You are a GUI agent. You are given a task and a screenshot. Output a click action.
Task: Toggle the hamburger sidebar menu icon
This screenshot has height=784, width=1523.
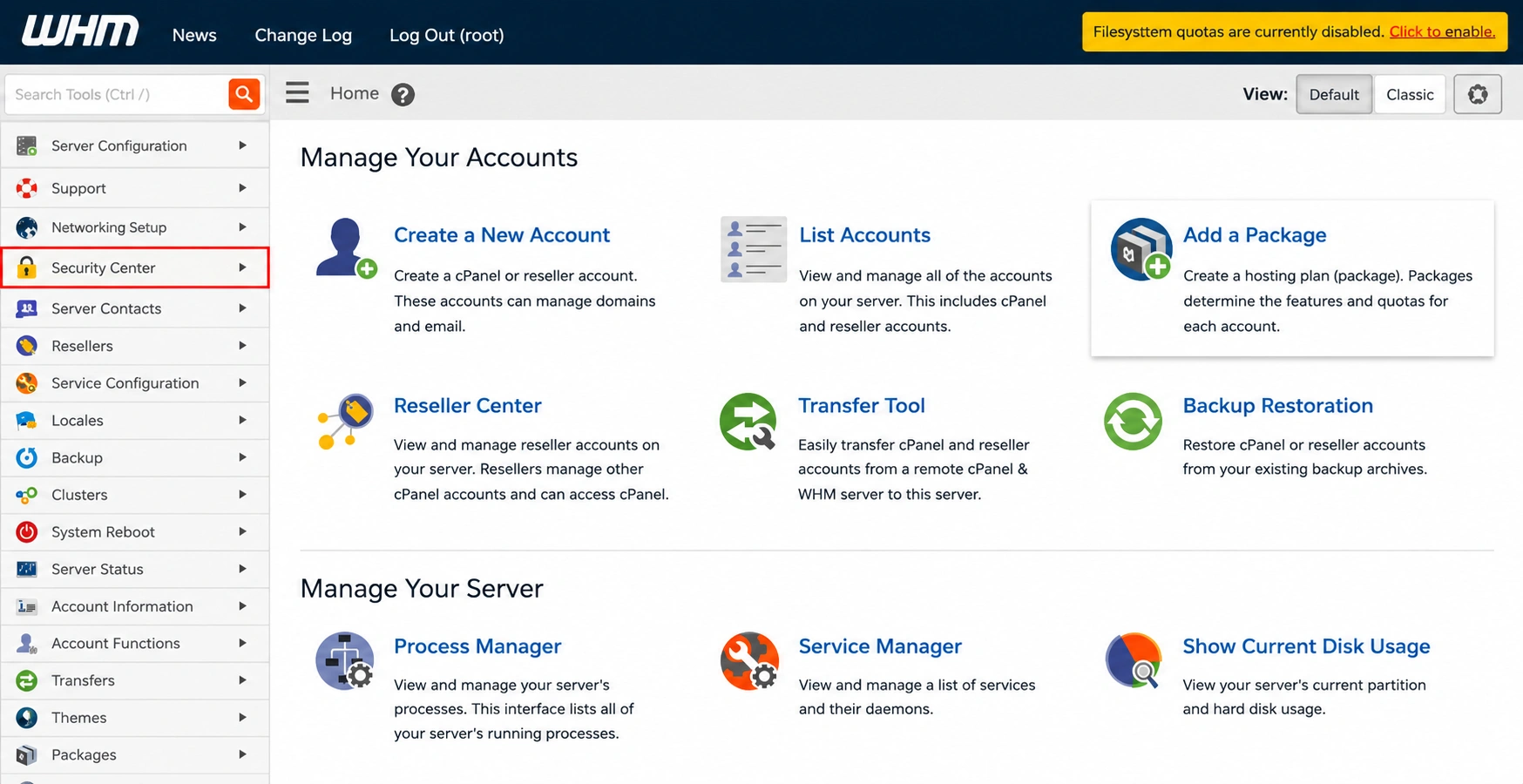click(297, 92)
